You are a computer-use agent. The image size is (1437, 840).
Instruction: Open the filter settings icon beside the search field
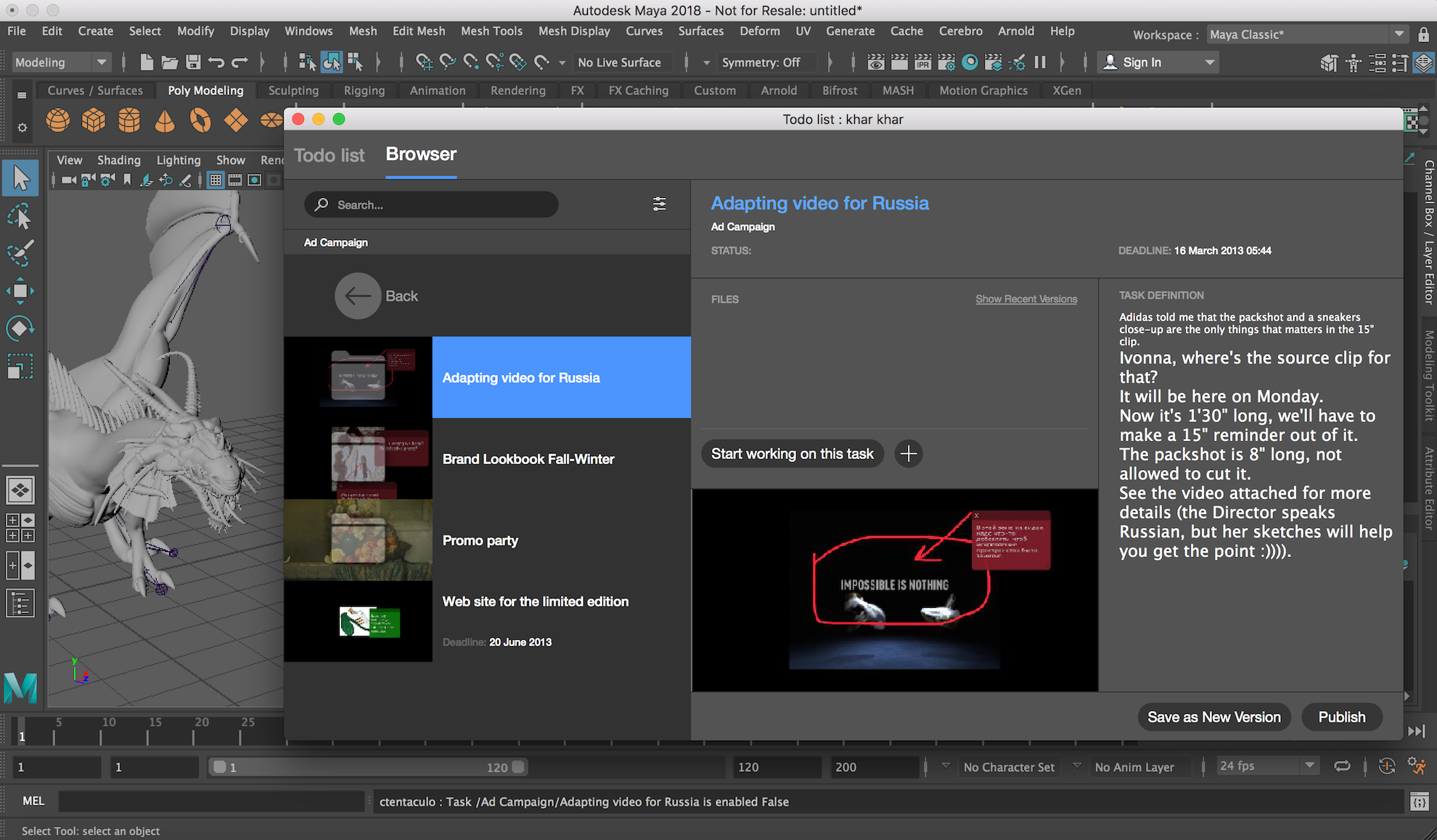pos(659,205)
